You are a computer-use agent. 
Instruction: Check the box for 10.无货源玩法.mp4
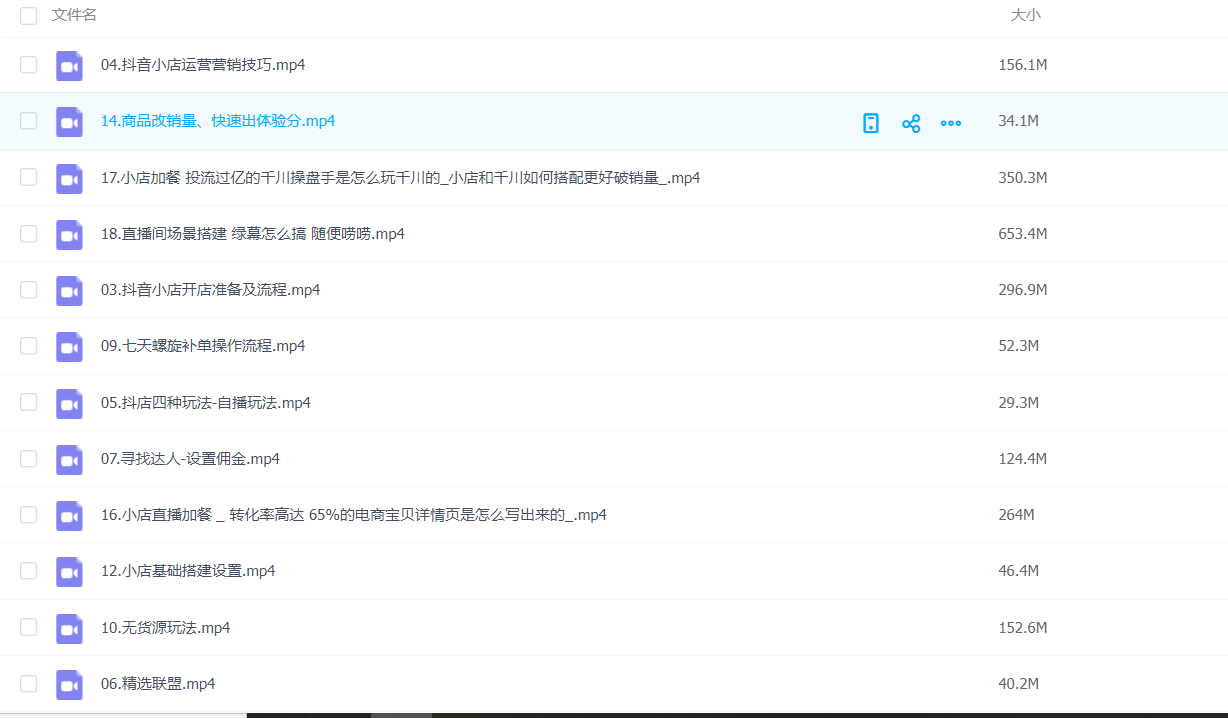[28, 628]
